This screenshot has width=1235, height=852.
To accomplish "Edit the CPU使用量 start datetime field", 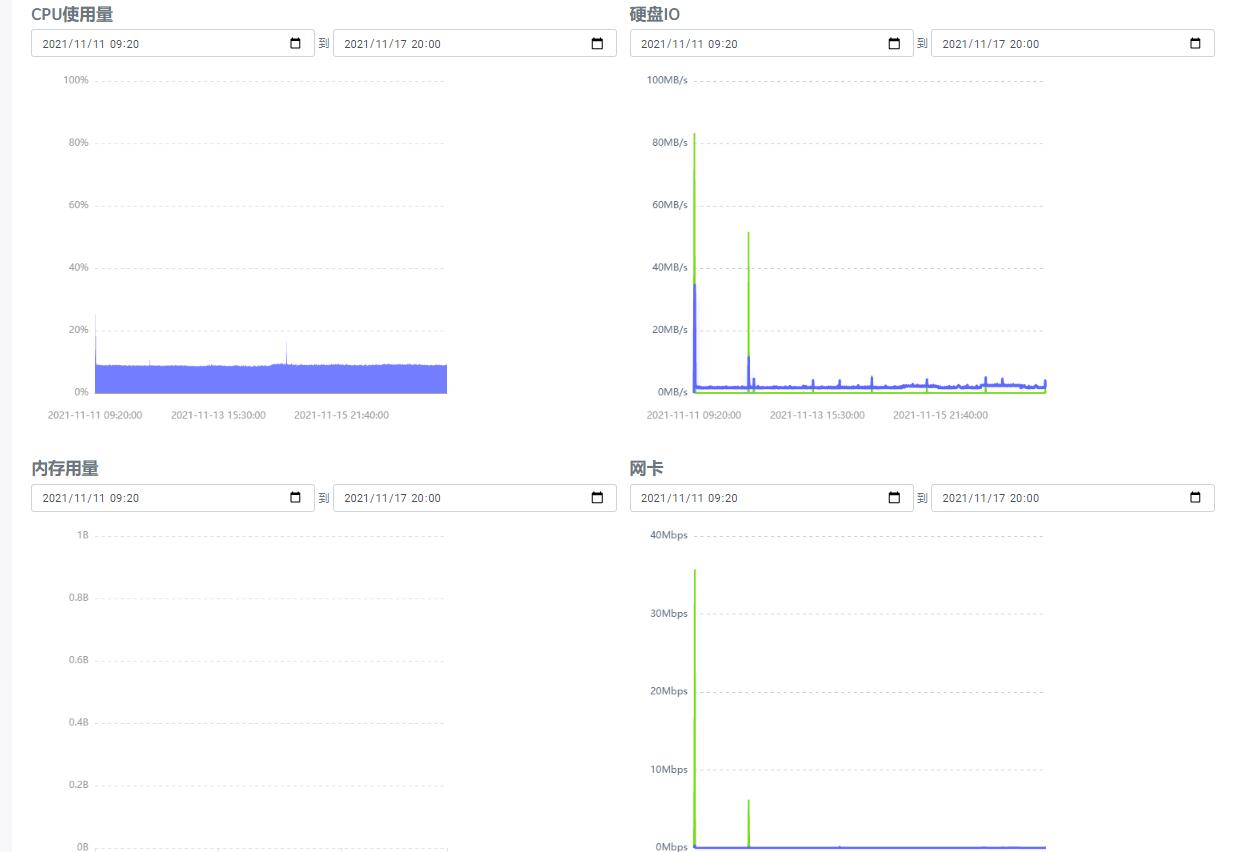I will click(173, 43).
